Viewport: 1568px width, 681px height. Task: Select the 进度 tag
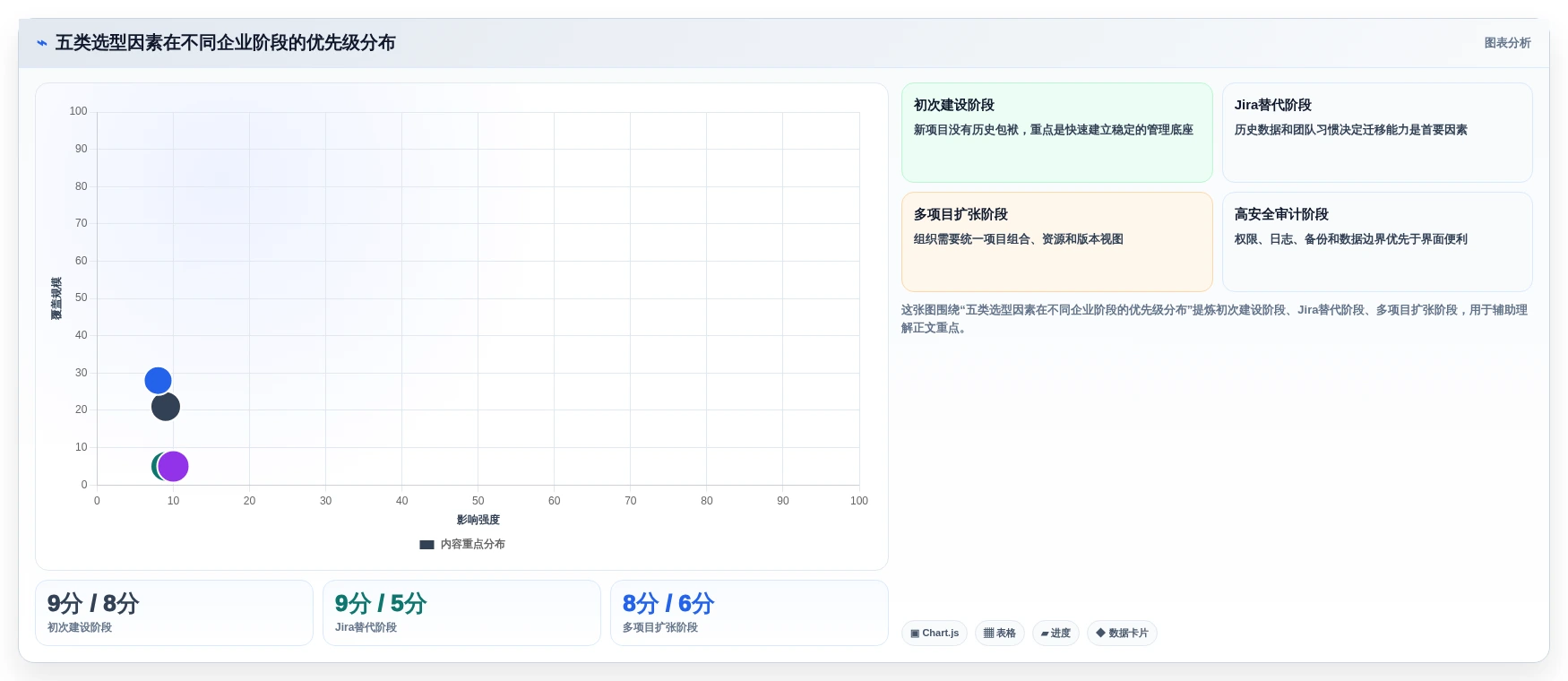coord(1055,634)
